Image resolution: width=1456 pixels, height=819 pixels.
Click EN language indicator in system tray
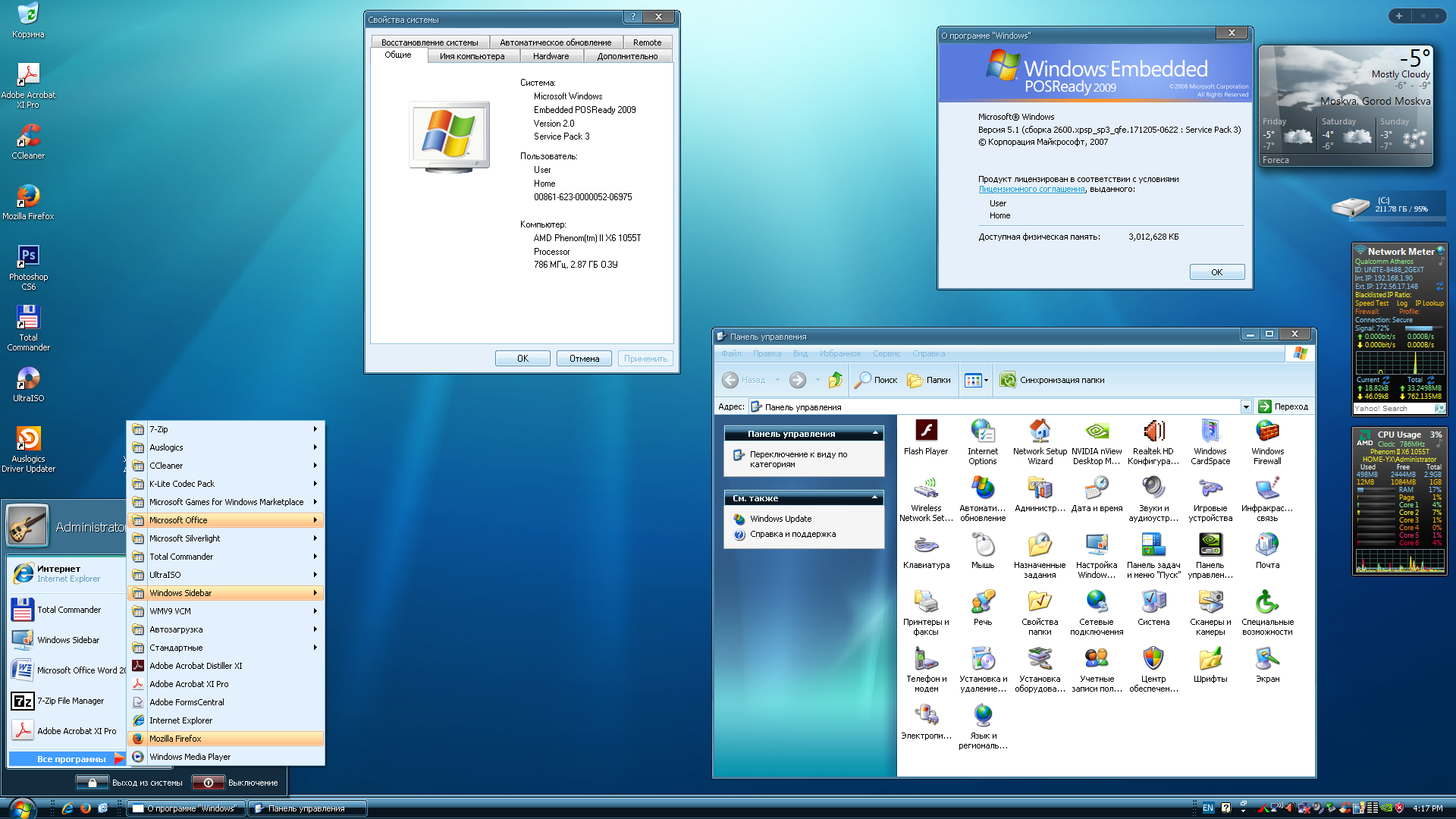tap(1208, 808)
